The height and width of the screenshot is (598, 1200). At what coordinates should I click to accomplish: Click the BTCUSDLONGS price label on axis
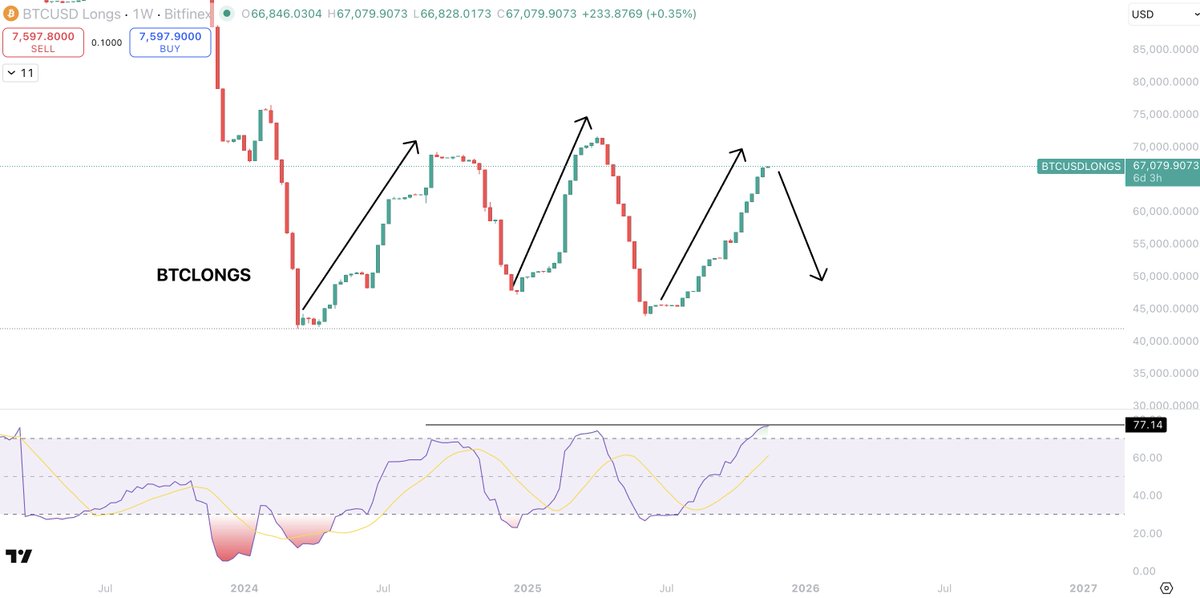[x=1080, y=167]
